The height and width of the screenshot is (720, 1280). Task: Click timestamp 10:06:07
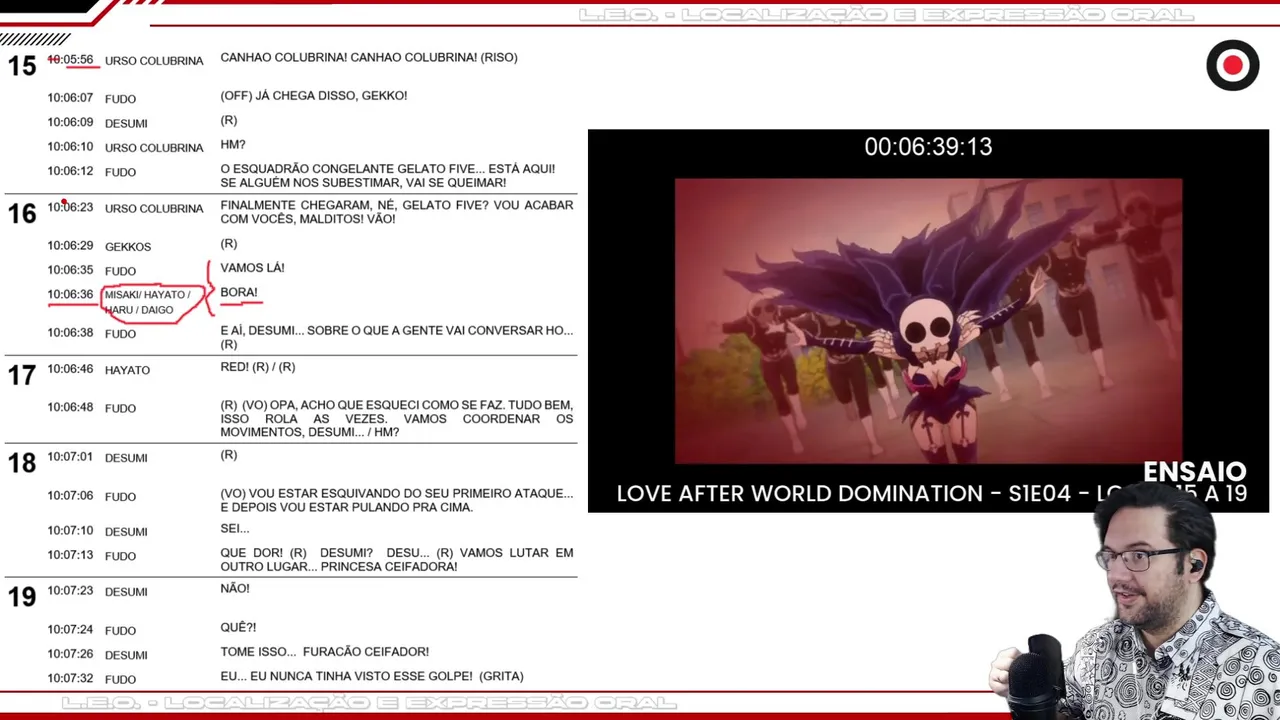click(70, 98)
